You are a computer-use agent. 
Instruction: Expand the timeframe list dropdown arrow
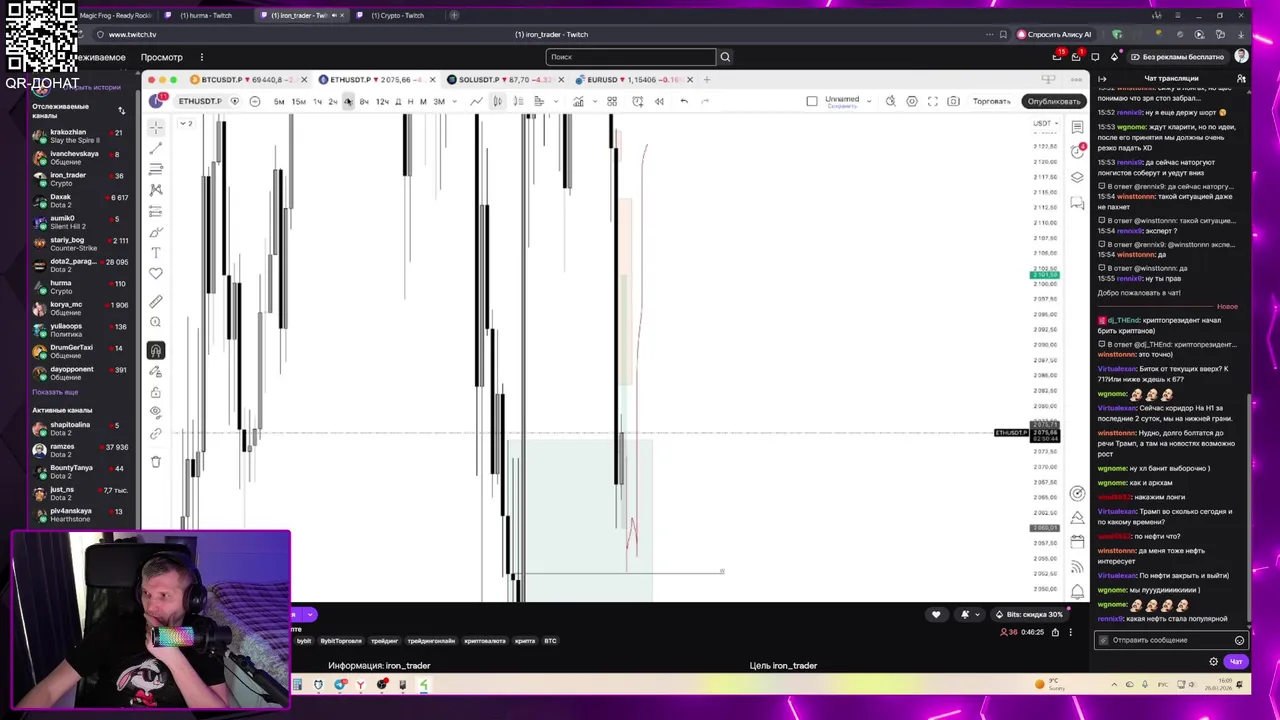(453, 101)
